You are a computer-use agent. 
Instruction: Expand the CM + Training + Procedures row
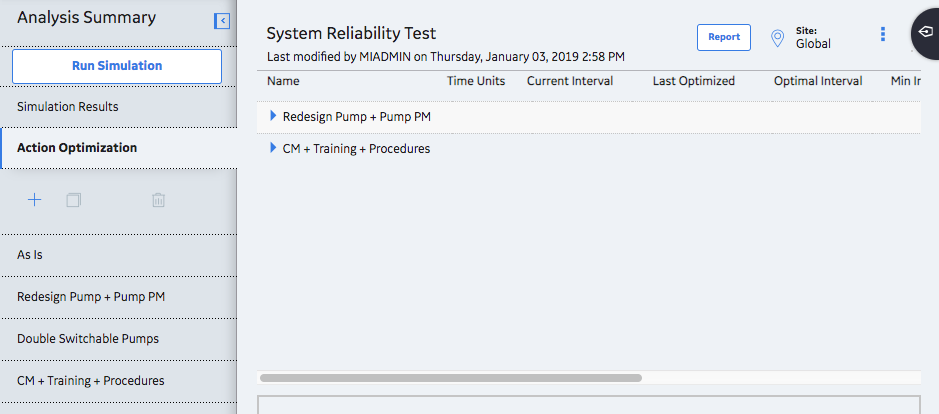tap(274, 147)
